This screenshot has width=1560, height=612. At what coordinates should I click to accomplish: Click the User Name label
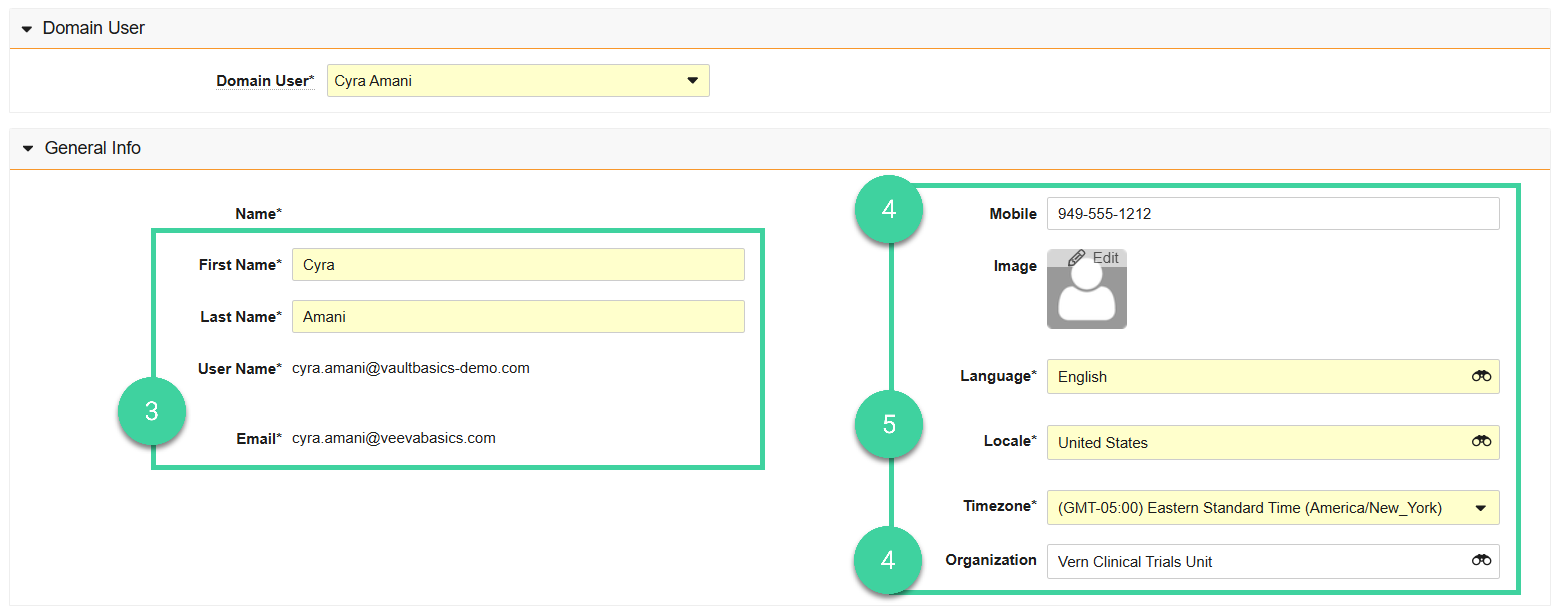click(x=240, y=369)
